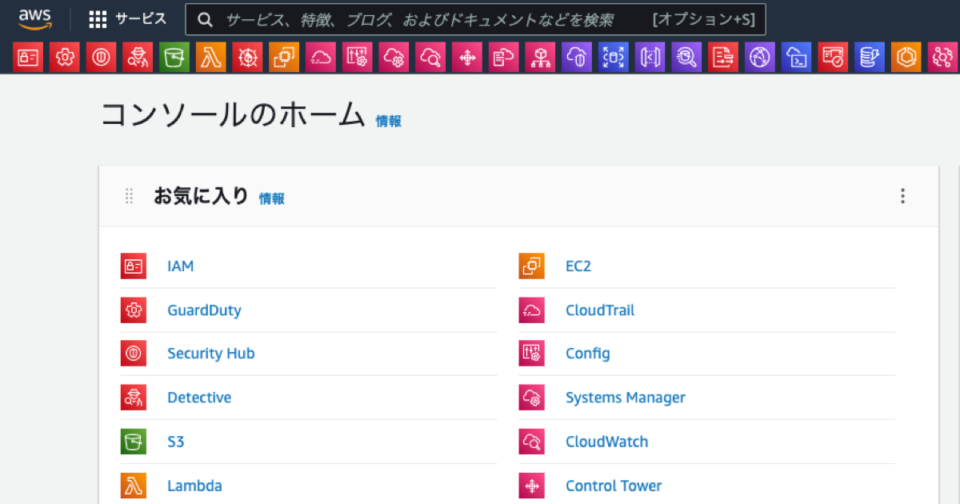Open the blue CloudShell terminal shortcut
This screenshot has height=504, width=960.
(796, 58)
